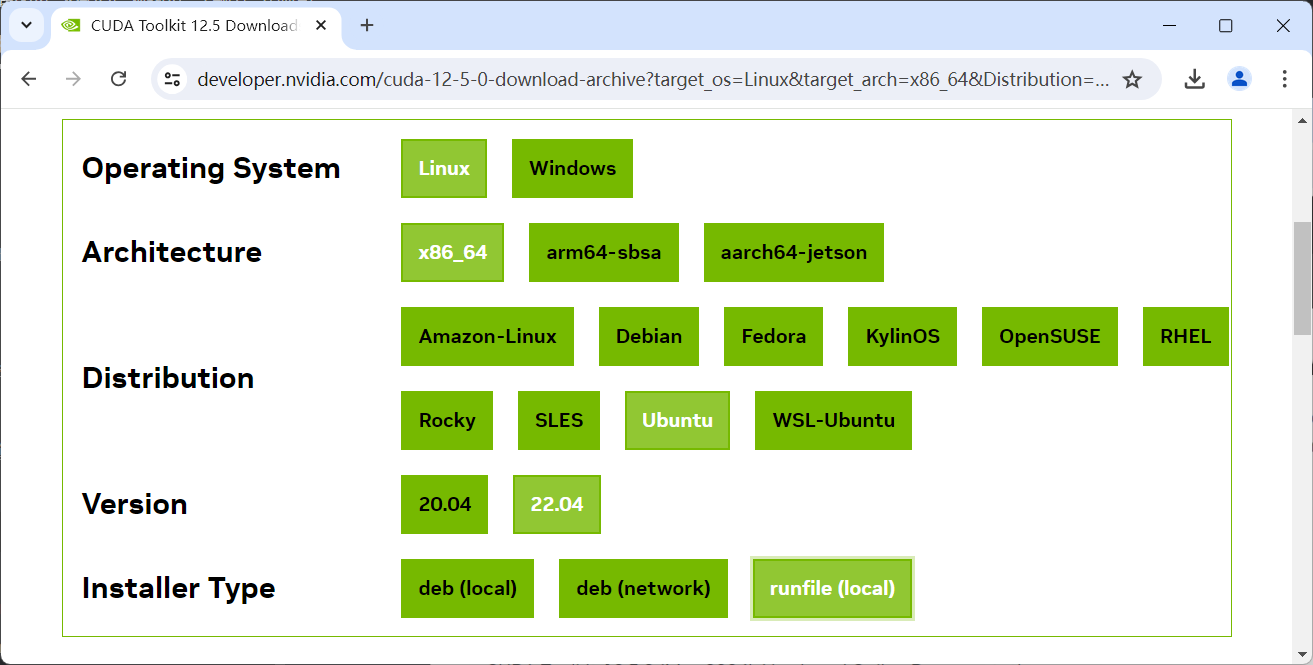Select the Debian distribution
Screen dimensions: 1313x665
648,336
